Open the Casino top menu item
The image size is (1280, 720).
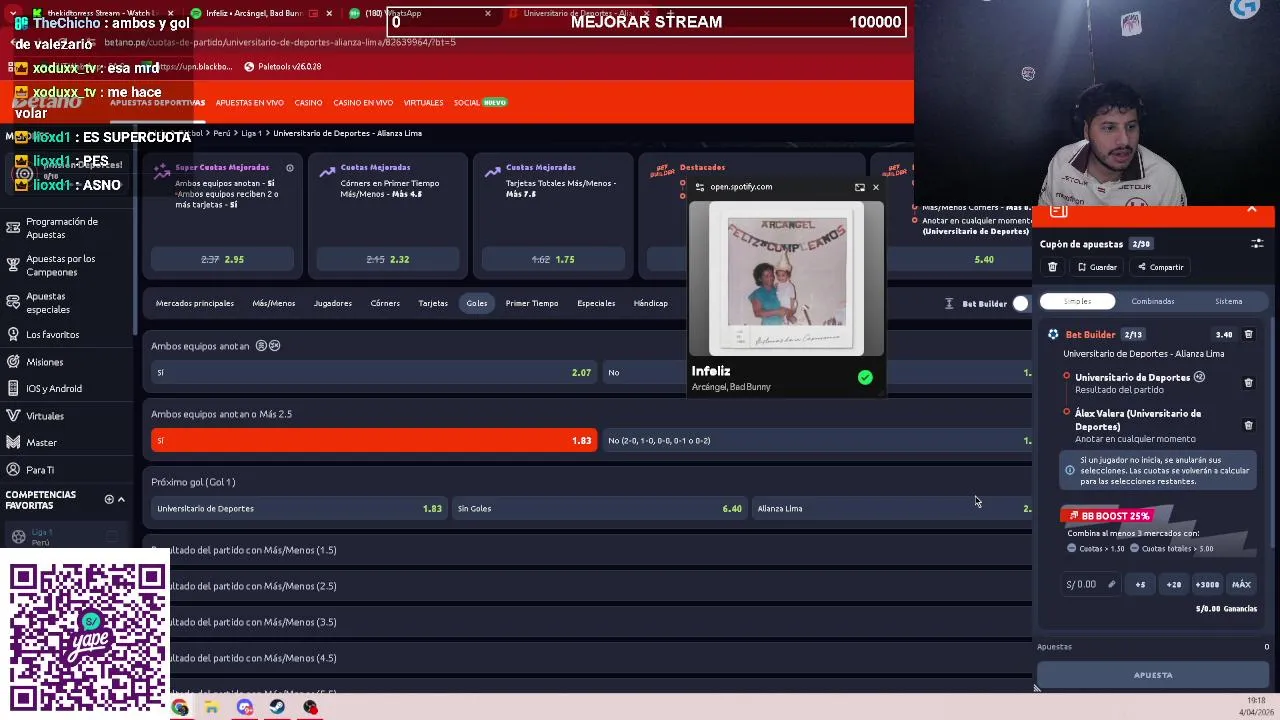(x=308, y=103)
